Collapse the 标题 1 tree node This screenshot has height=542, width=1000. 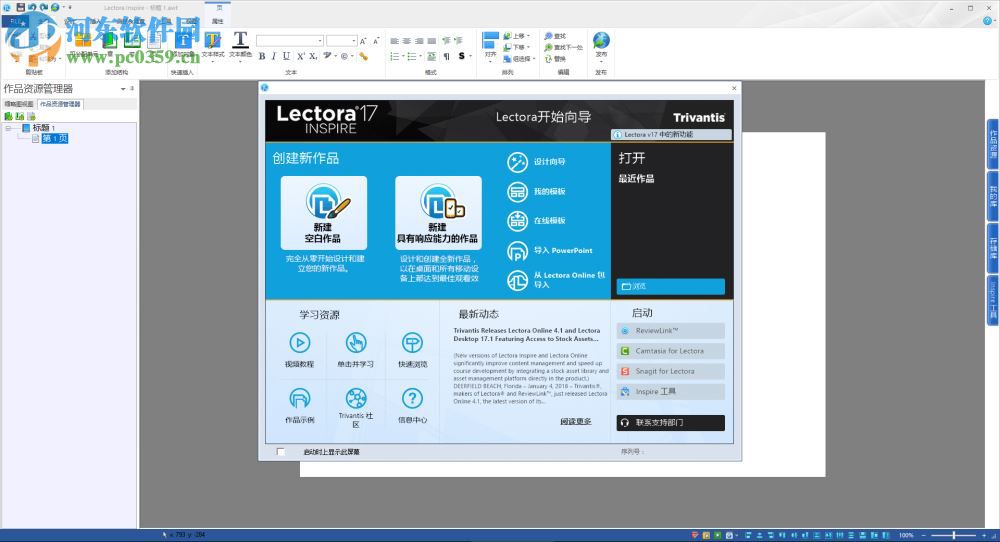point(8,128)
